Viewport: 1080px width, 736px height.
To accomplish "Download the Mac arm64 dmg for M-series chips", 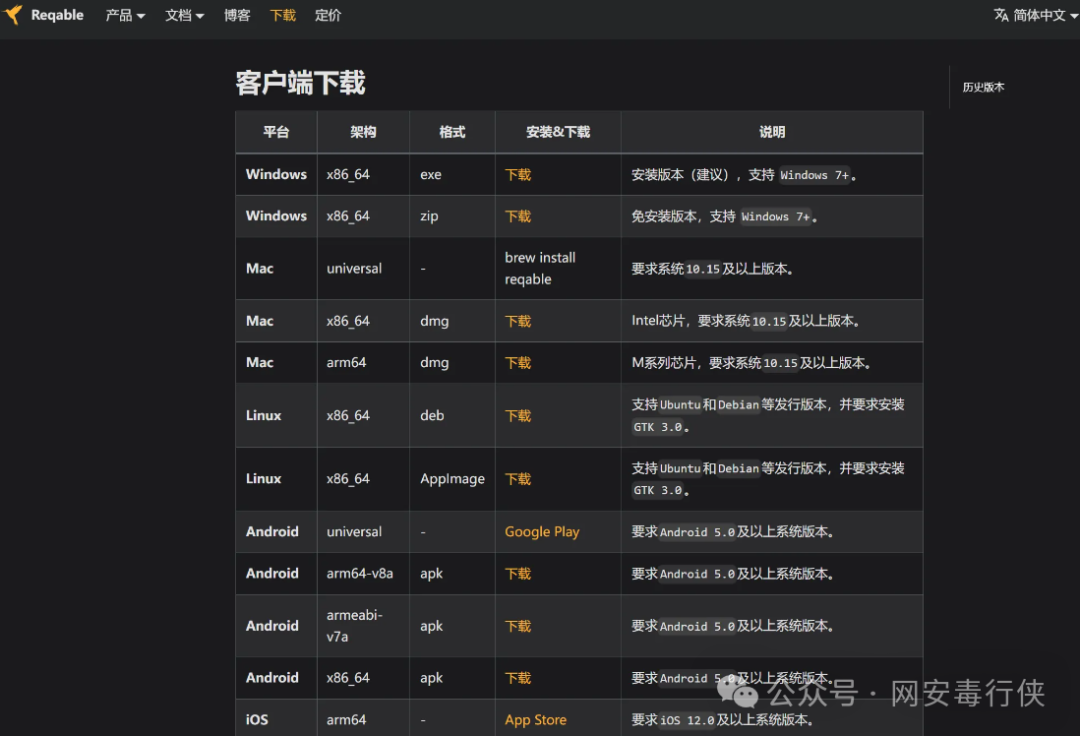I will [517, 362].
